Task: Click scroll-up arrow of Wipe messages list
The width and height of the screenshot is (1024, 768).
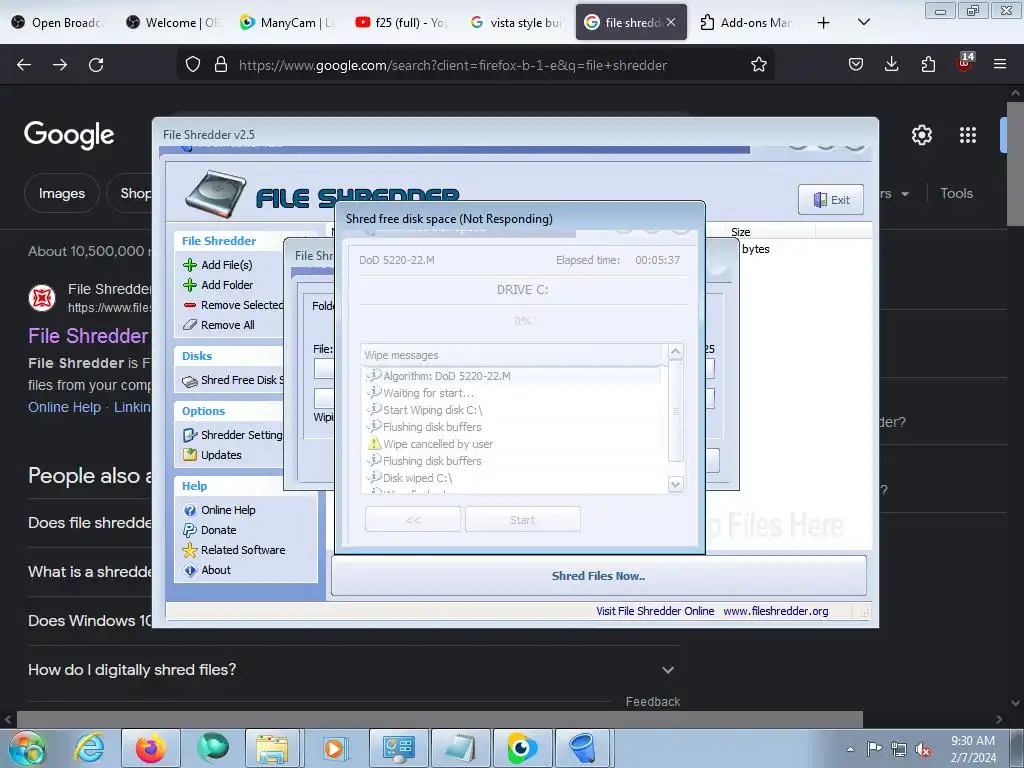Action: (x=676, y=352)
